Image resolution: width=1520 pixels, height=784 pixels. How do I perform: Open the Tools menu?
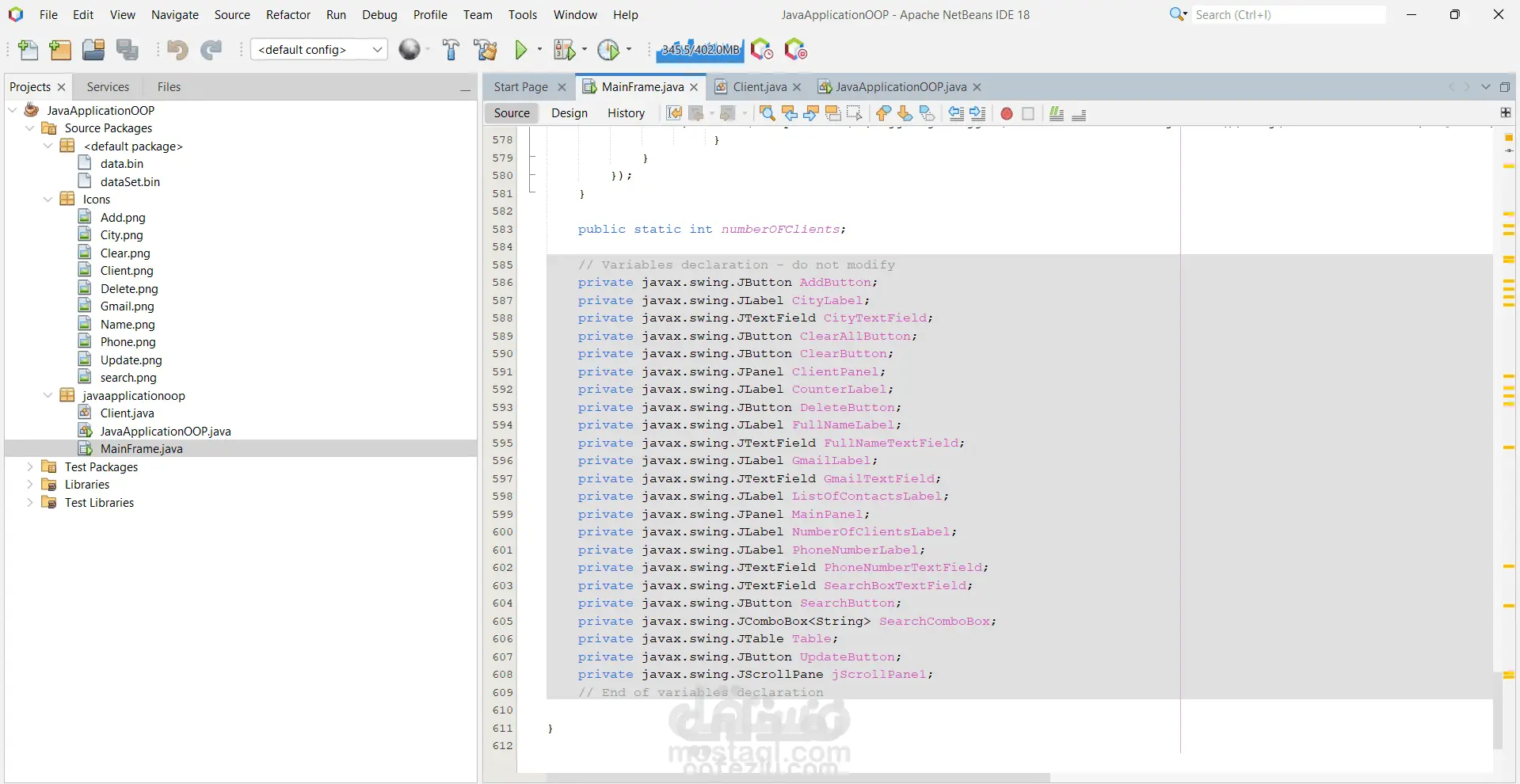tap(523, 14)
